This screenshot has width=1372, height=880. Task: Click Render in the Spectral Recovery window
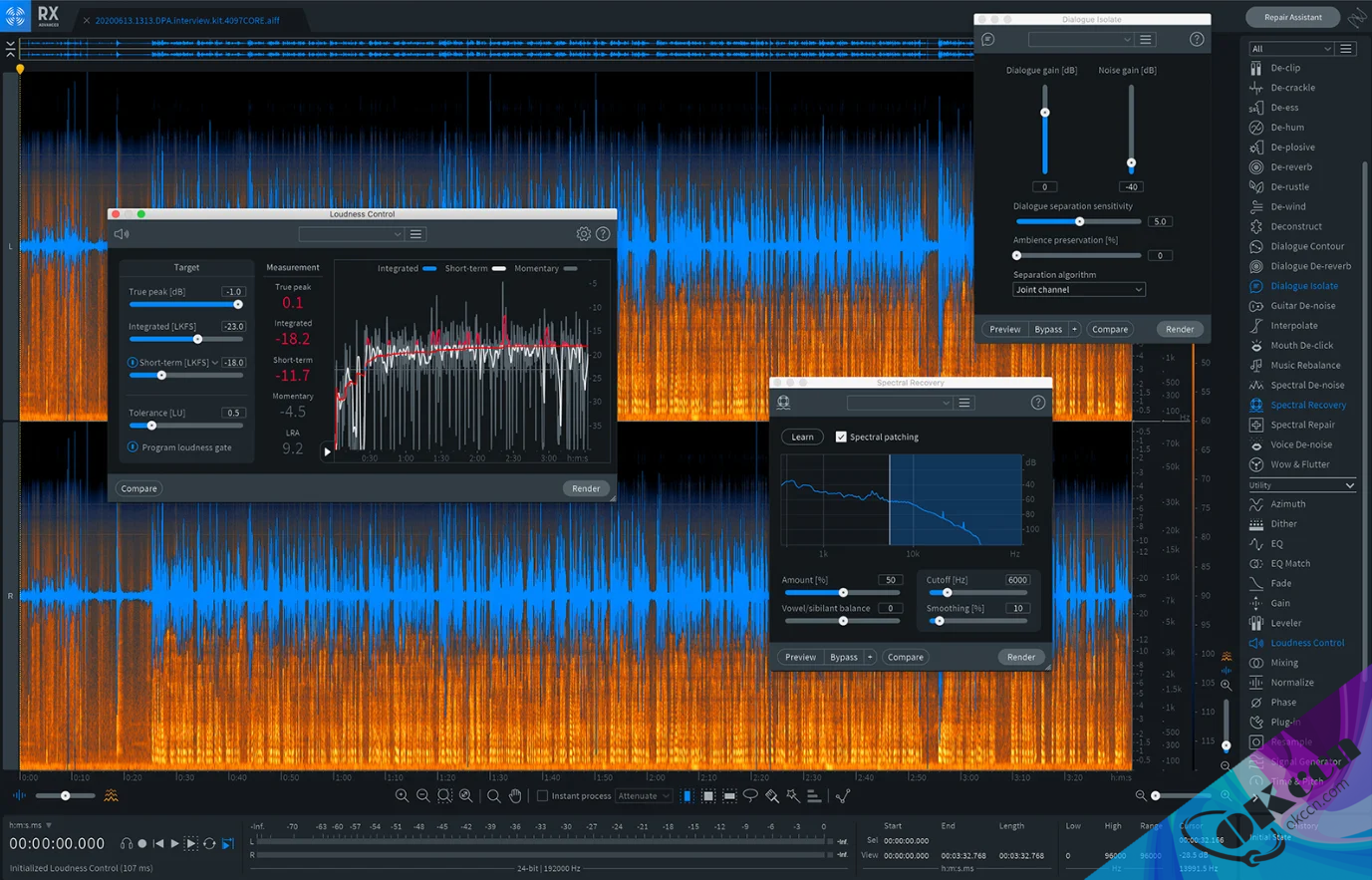click(x=1020, y=657)
